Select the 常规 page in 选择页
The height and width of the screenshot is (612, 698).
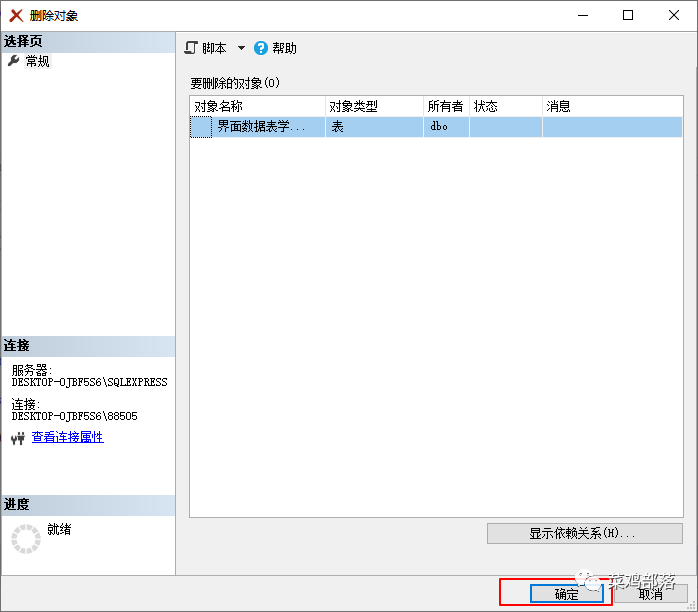[37, 61]
